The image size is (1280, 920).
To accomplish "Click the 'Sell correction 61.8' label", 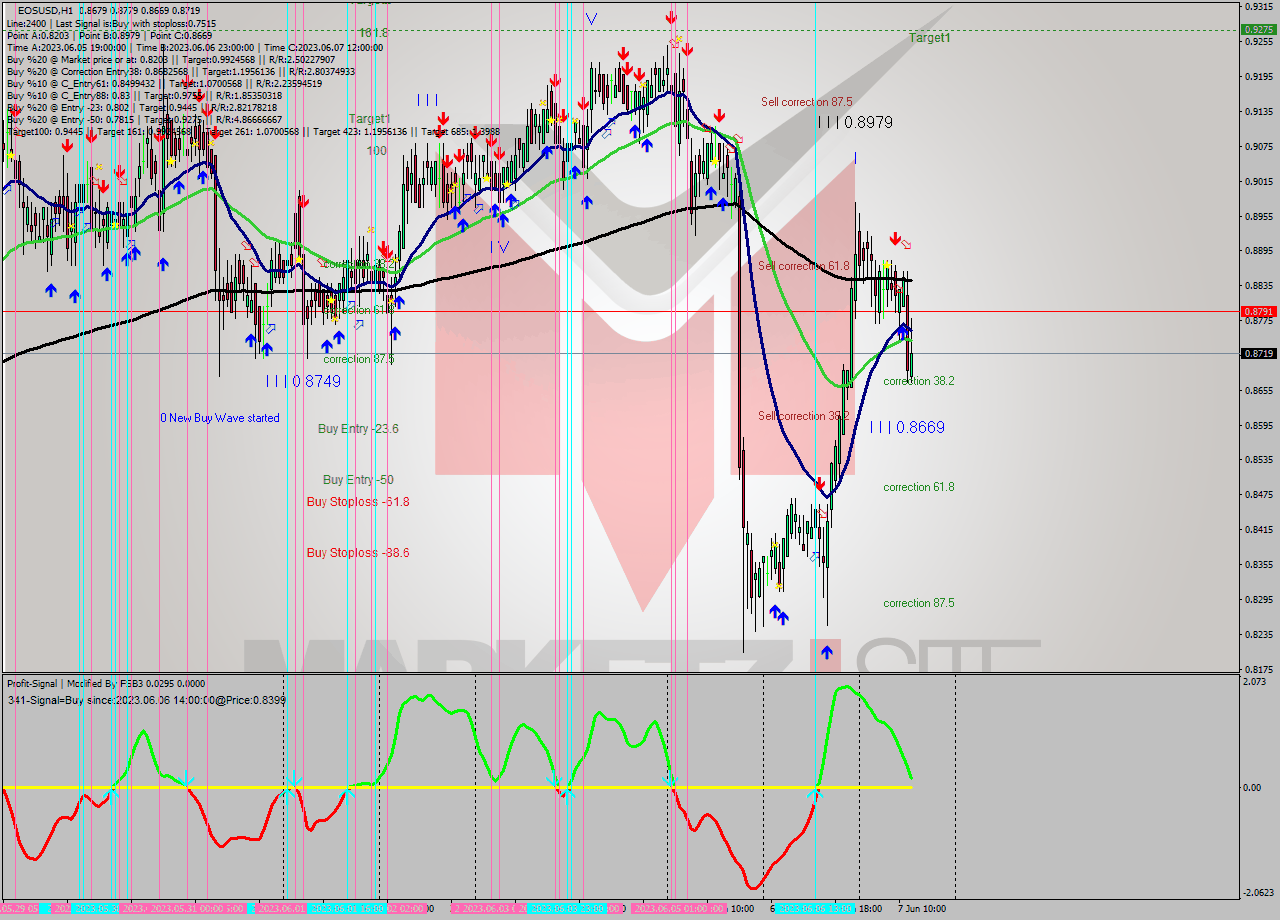I will [803, 266].
